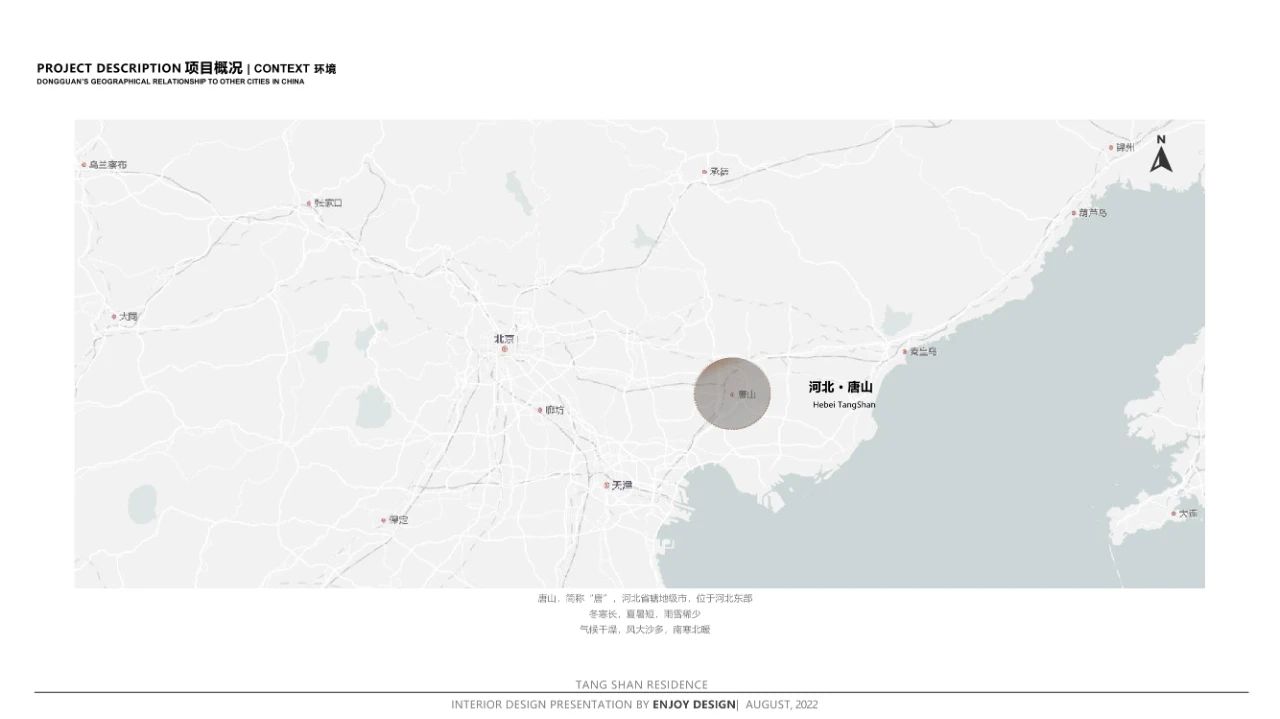Viewport: 1280px width, 719px height.
Task: Select the Huludao (葫芦岛) map marker
Action: click(x=1073, y=213)
